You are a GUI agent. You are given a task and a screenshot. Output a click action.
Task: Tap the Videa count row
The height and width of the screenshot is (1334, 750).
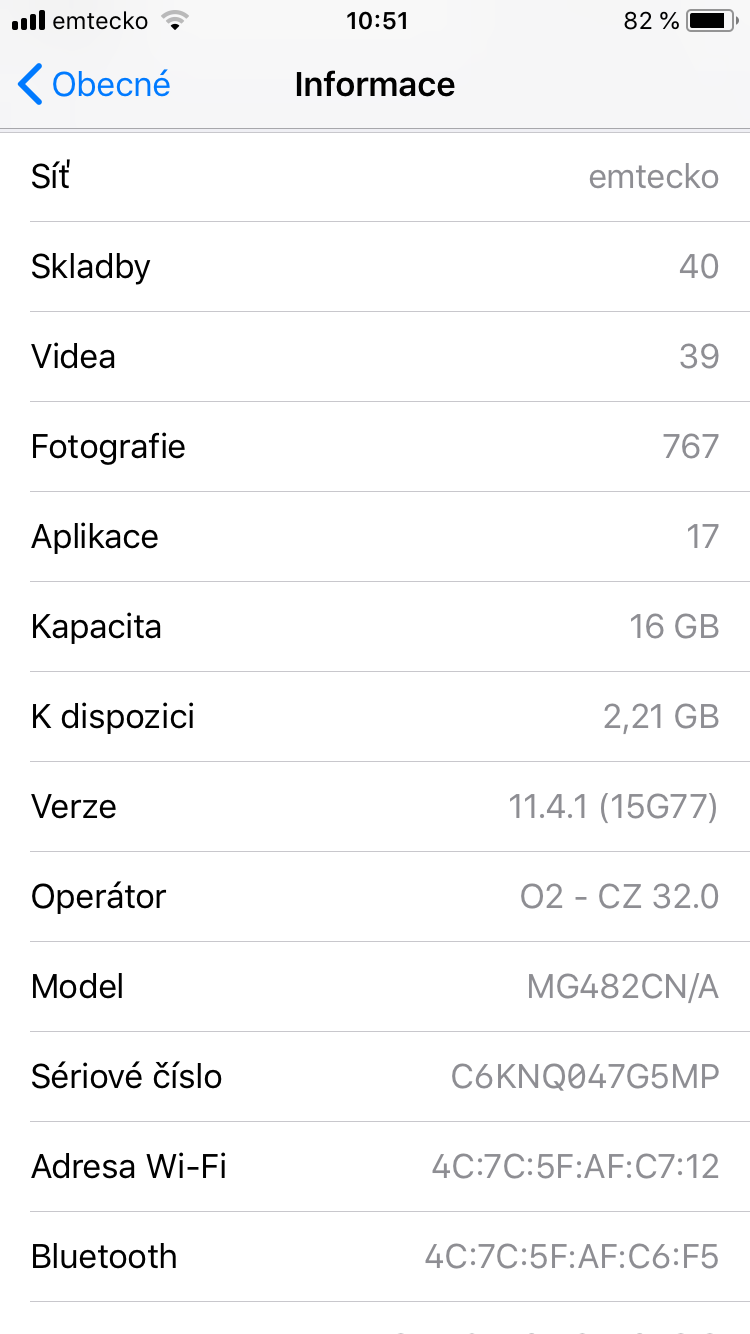pos(375,357)
